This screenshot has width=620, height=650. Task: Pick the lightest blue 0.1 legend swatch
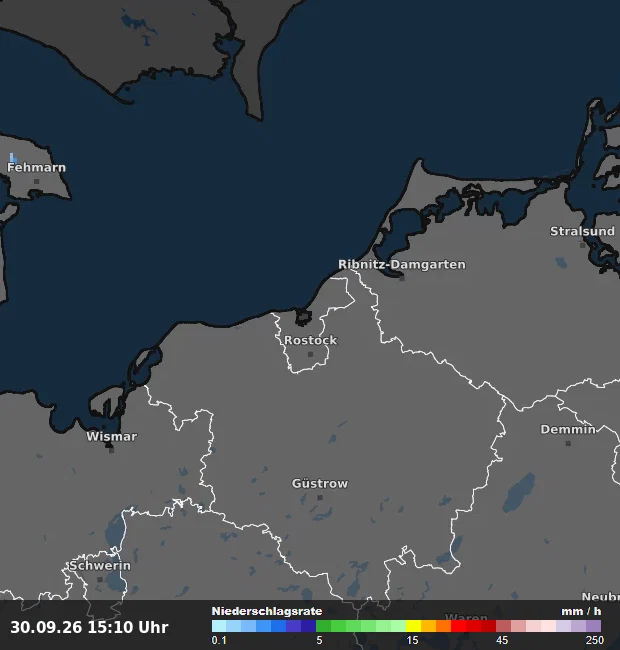[x=219, y=626]
